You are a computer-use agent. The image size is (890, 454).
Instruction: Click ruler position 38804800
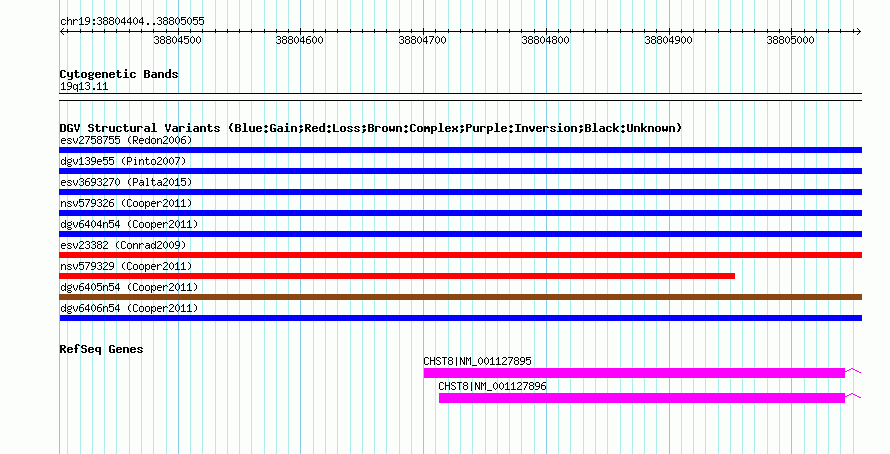click(545, 40)
